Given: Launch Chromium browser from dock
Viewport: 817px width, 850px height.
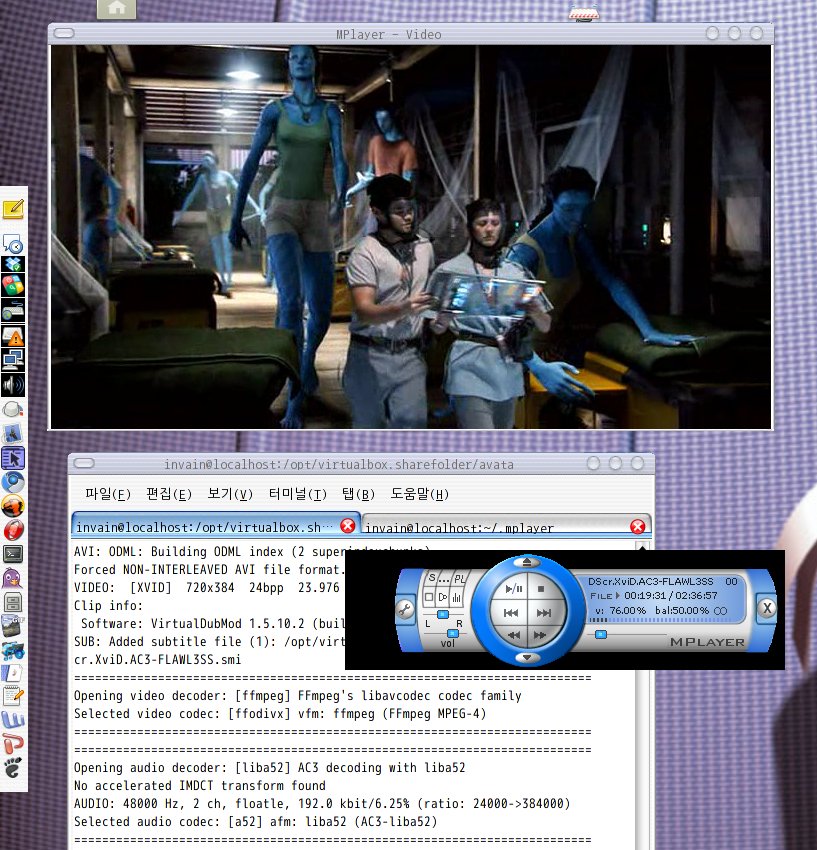Looking at the screenshot, I should pos(13,482).
